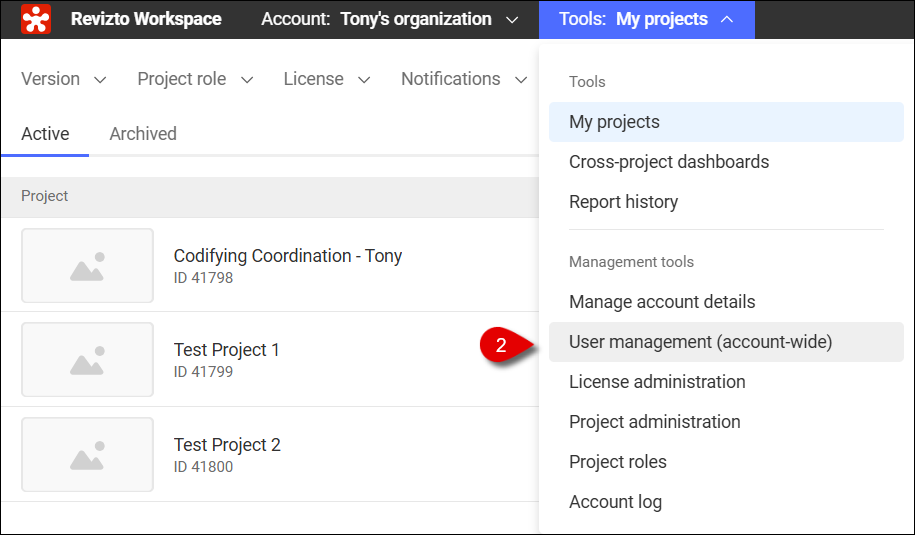Open Report history

726,202
